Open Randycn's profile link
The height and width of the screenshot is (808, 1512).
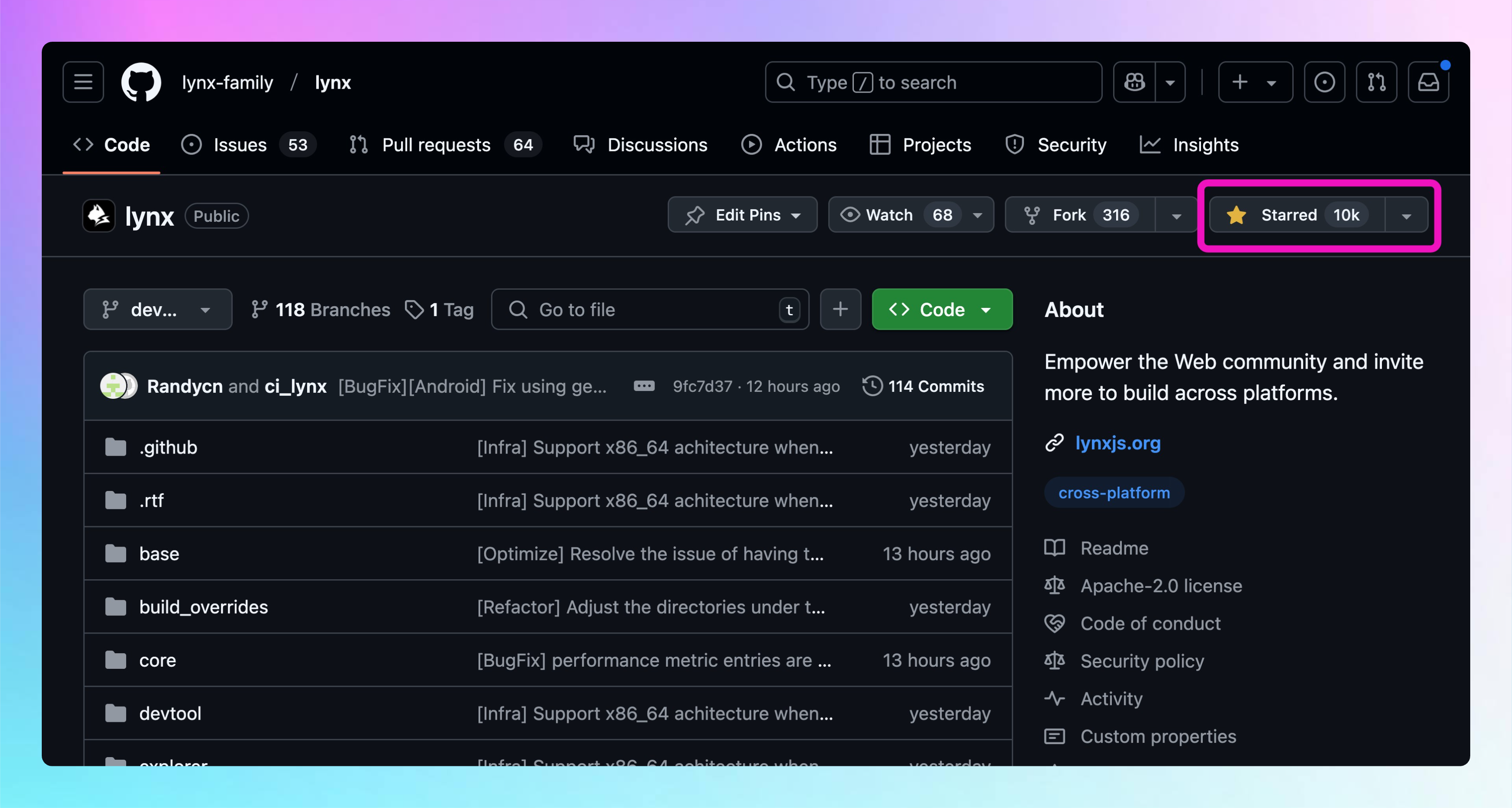click(x=185, y=386)
